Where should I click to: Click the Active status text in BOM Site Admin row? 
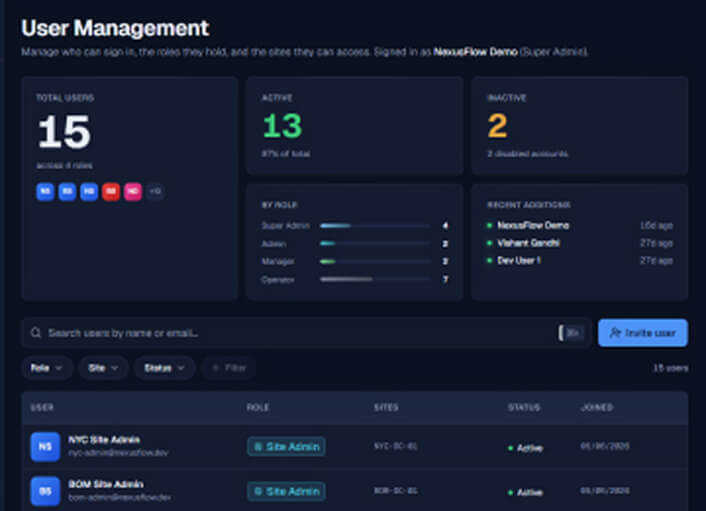pos(530,493)
